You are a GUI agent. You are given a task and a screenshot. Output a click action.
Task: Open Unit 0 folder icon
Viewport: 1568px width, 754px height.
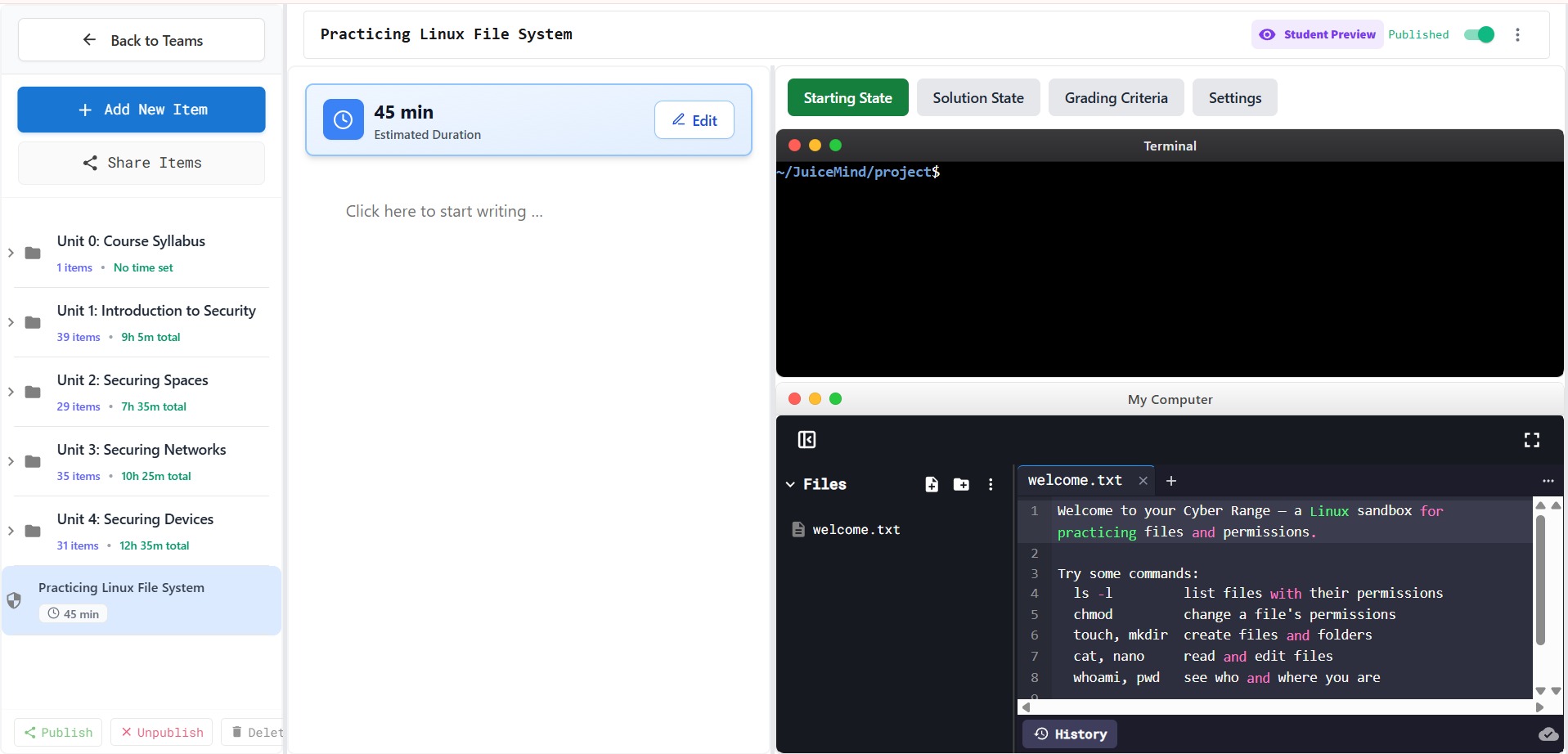pos(33,253)
